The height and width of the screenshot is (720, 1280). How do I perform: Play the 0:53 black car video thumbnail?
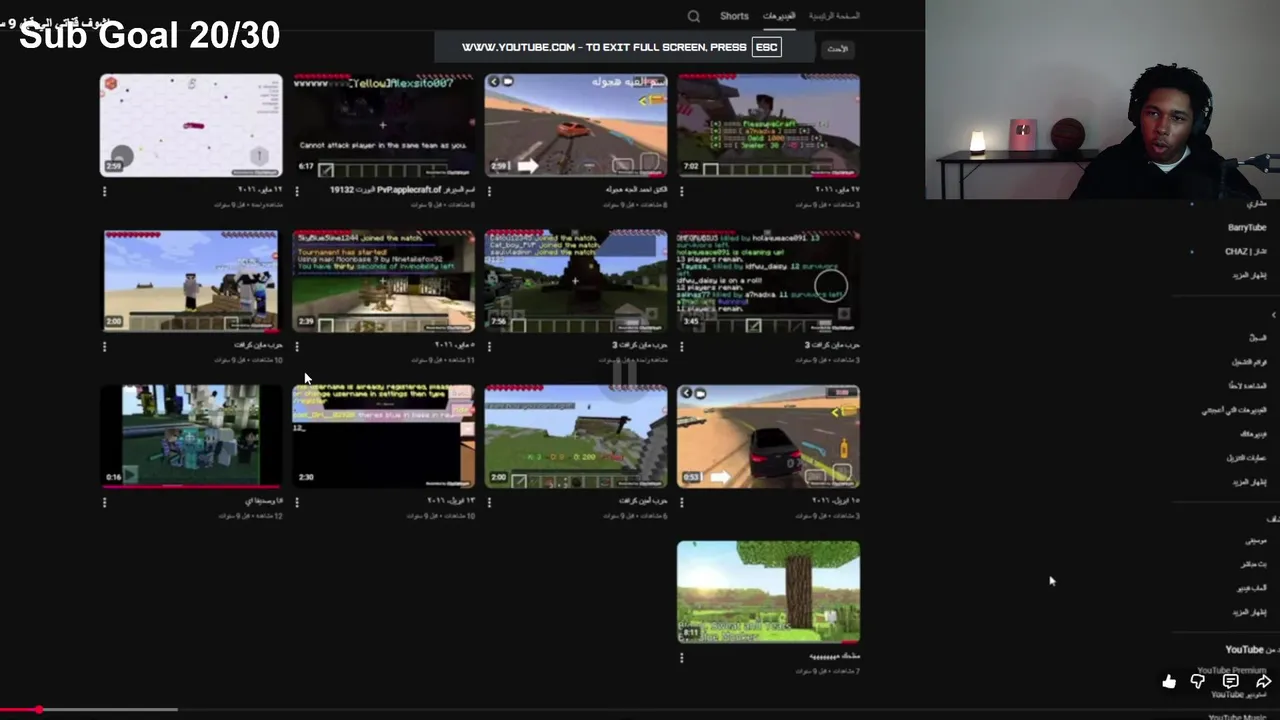(768, 436)
